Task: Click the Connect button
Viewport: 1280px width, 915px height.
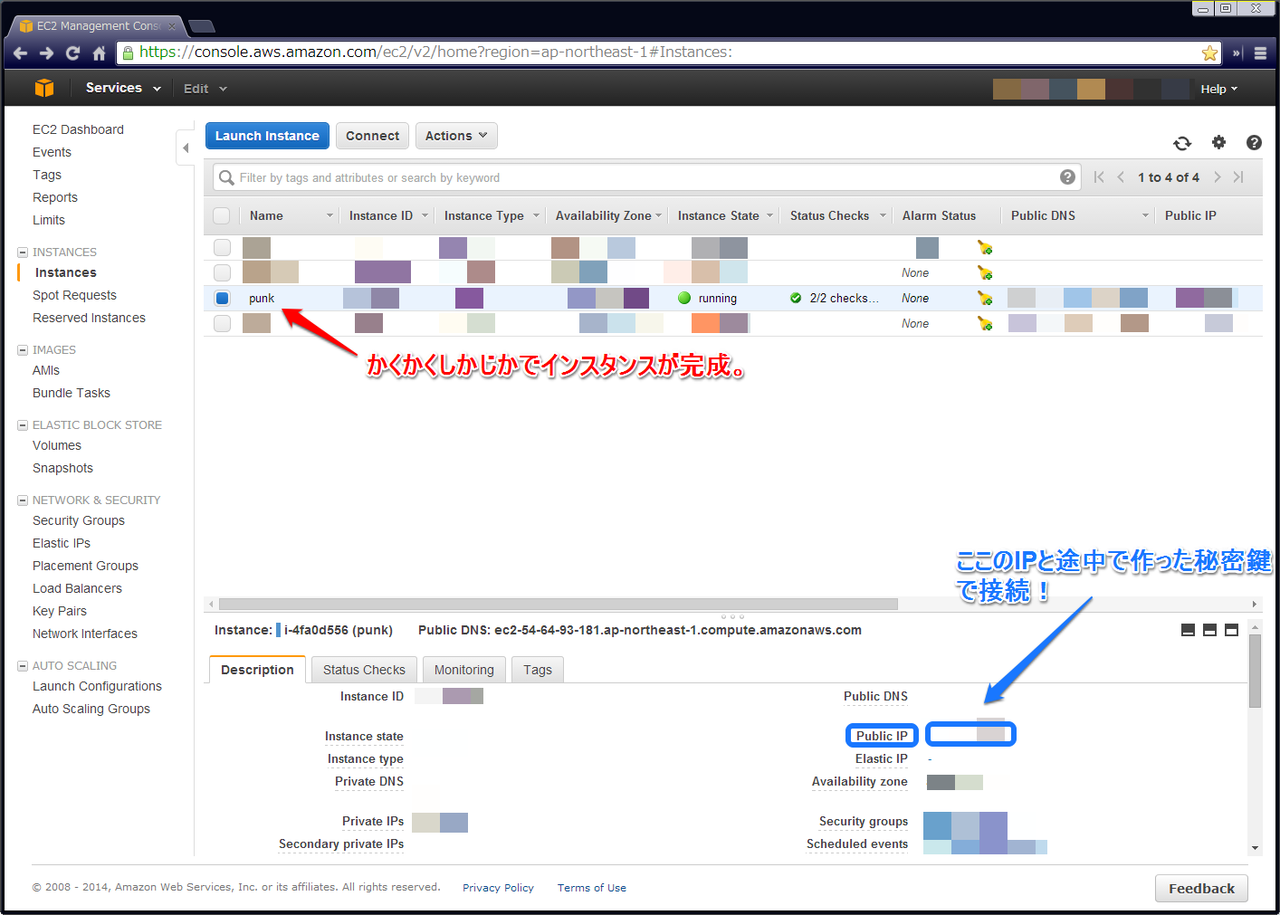Action: pyautogui.click(x=372, y=136)
